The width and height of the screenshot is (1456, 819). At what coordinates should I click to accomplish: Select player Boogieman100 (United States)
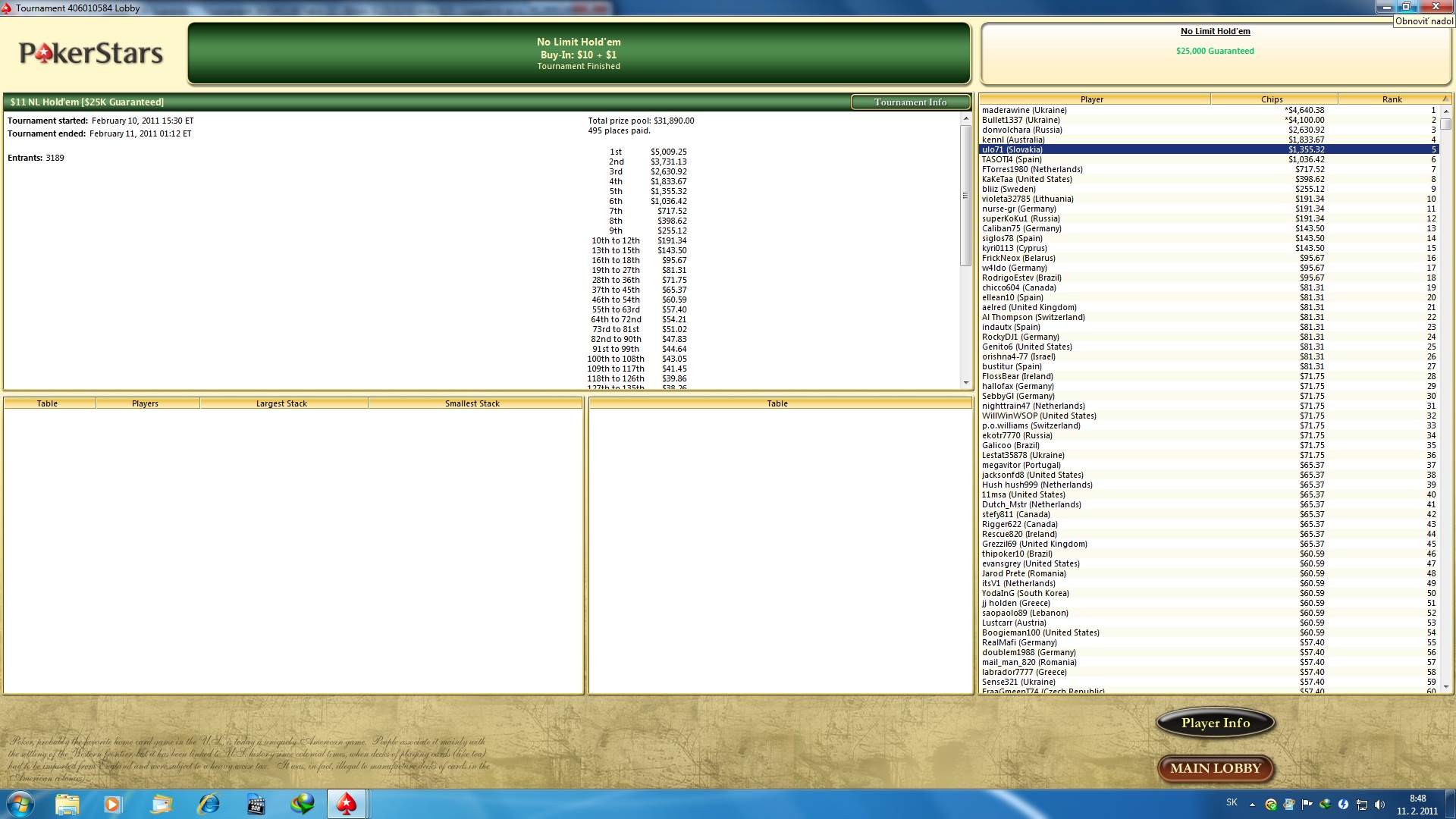[1209, 632]
